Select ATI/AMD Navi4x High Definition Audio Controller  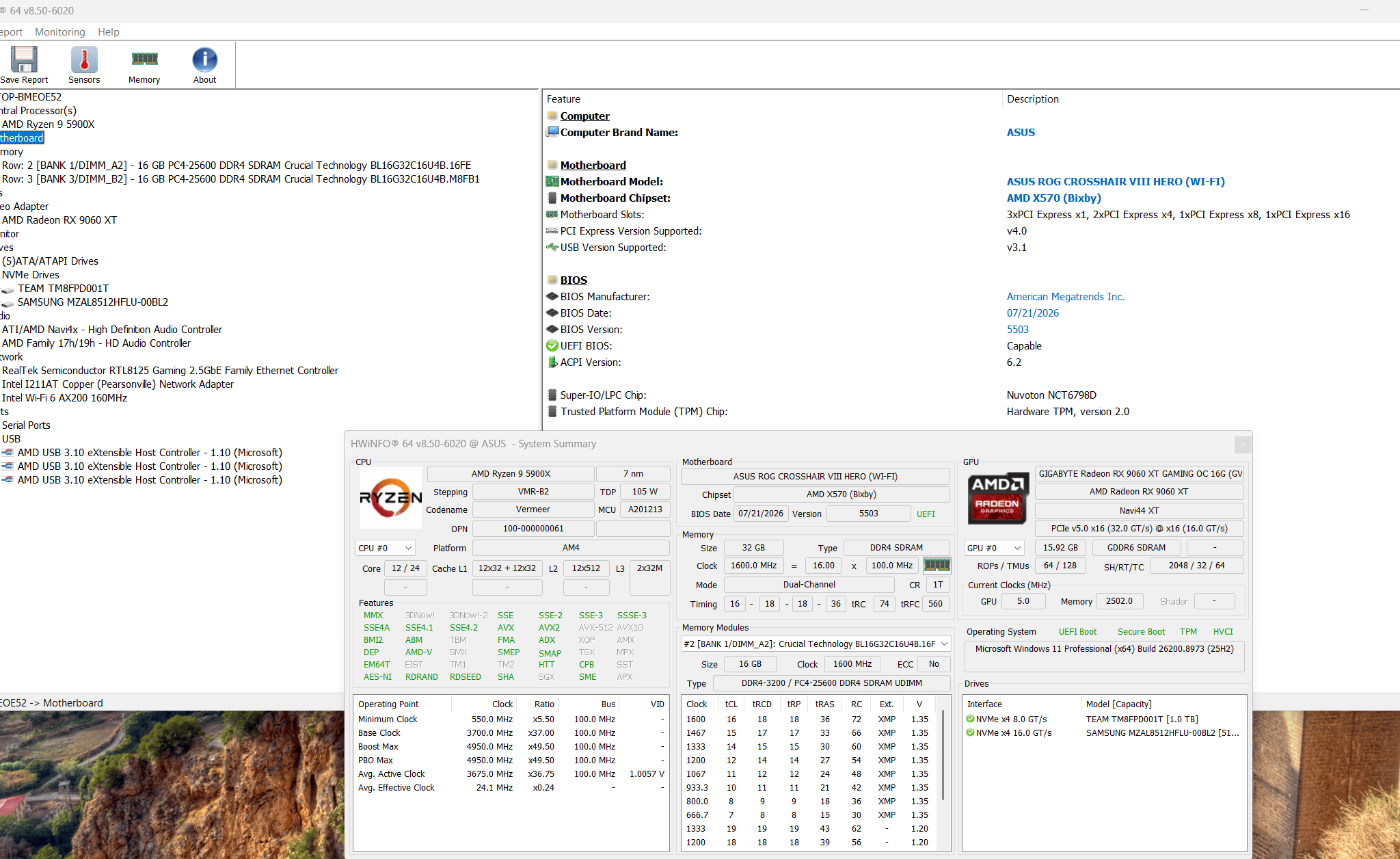112,329
